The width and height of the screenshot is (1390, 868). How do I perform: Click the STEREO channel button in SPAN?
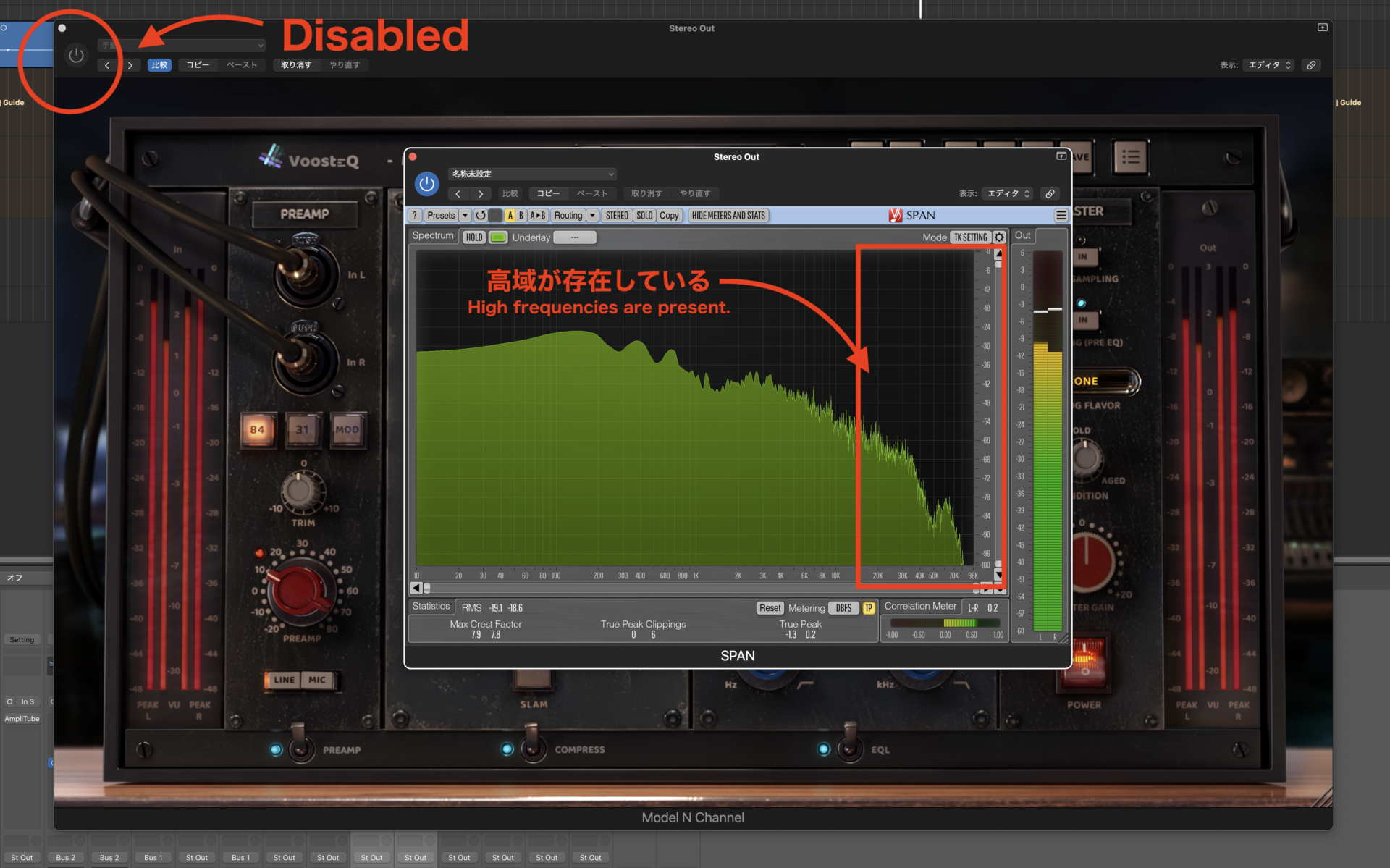[x=617, y=216]
